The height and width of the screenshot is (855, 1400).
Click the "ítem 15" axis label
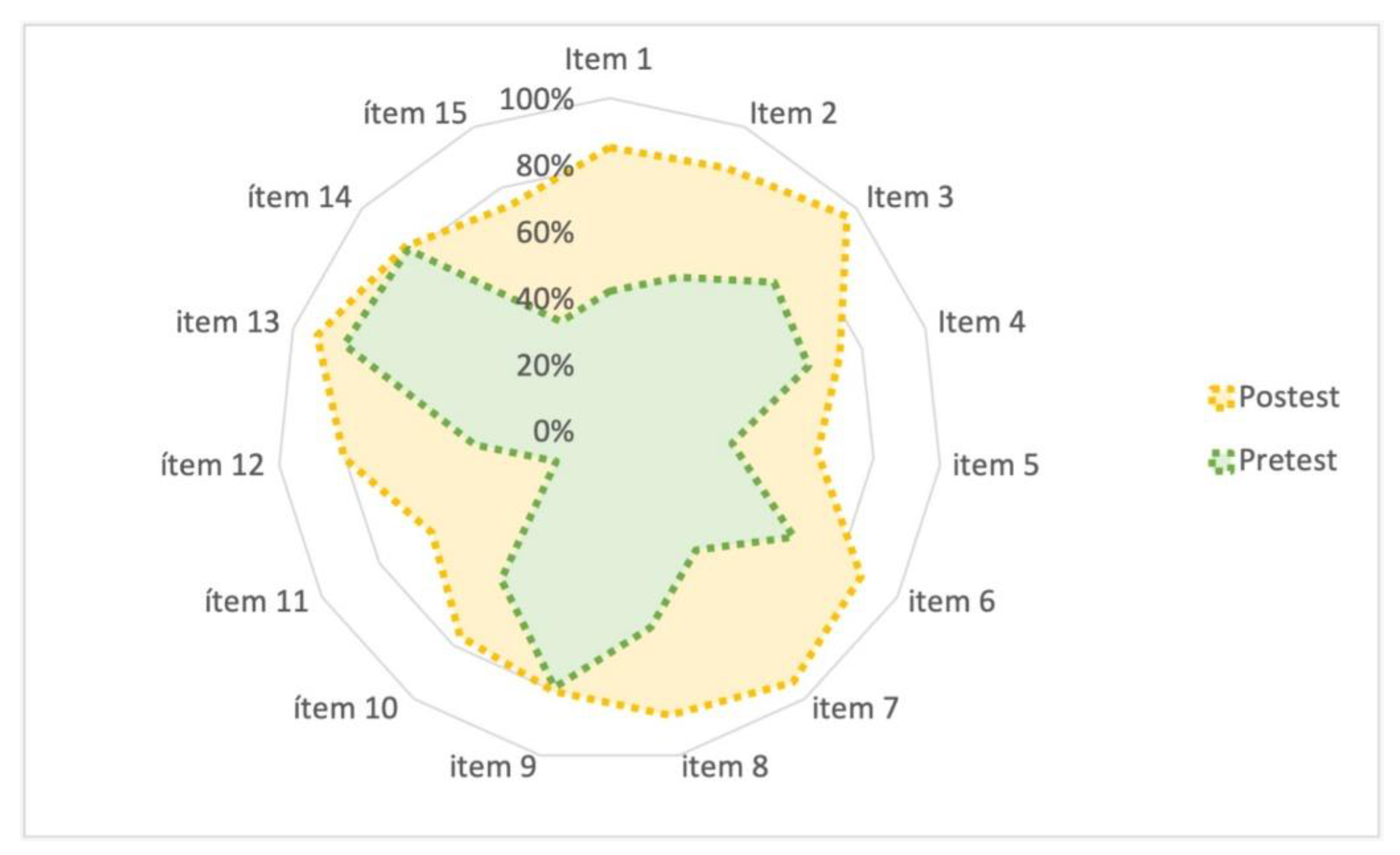[415, 113]
